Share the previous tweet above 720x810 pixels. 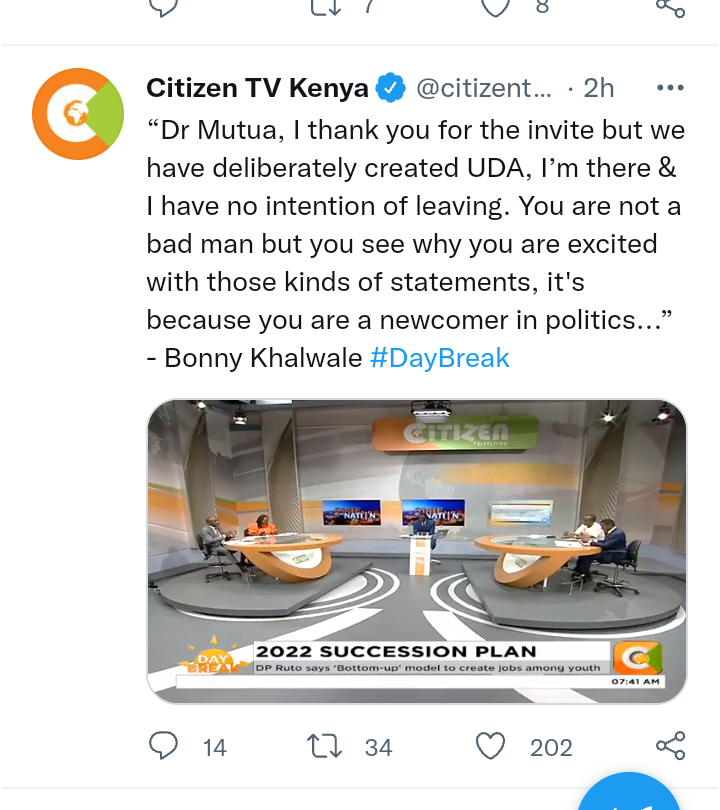pos(670,8)
